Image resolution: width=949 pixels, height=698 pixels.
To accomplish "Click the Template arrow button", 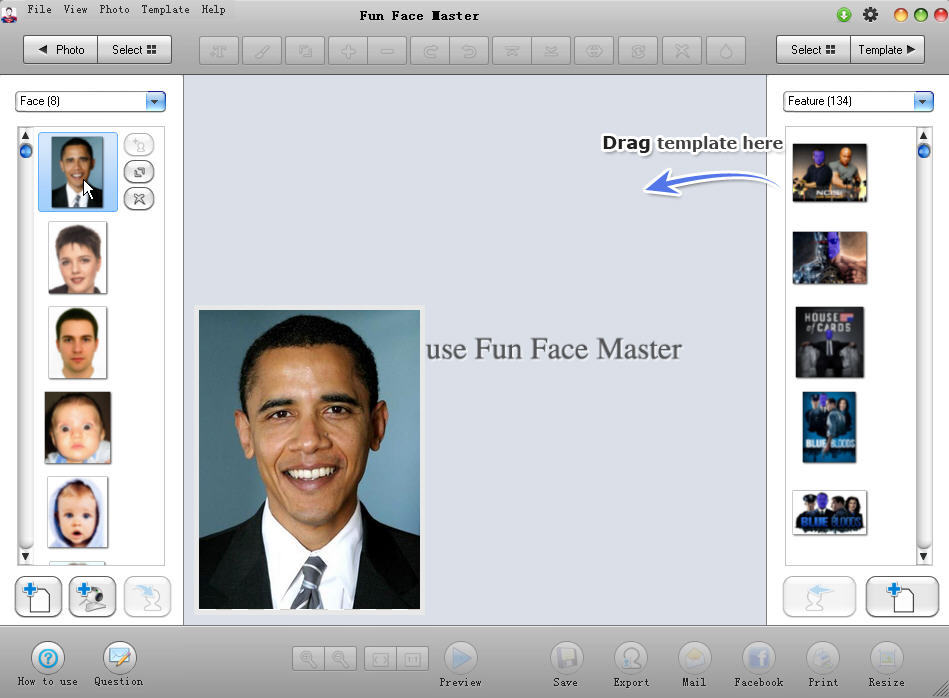I will click(887, 50).
